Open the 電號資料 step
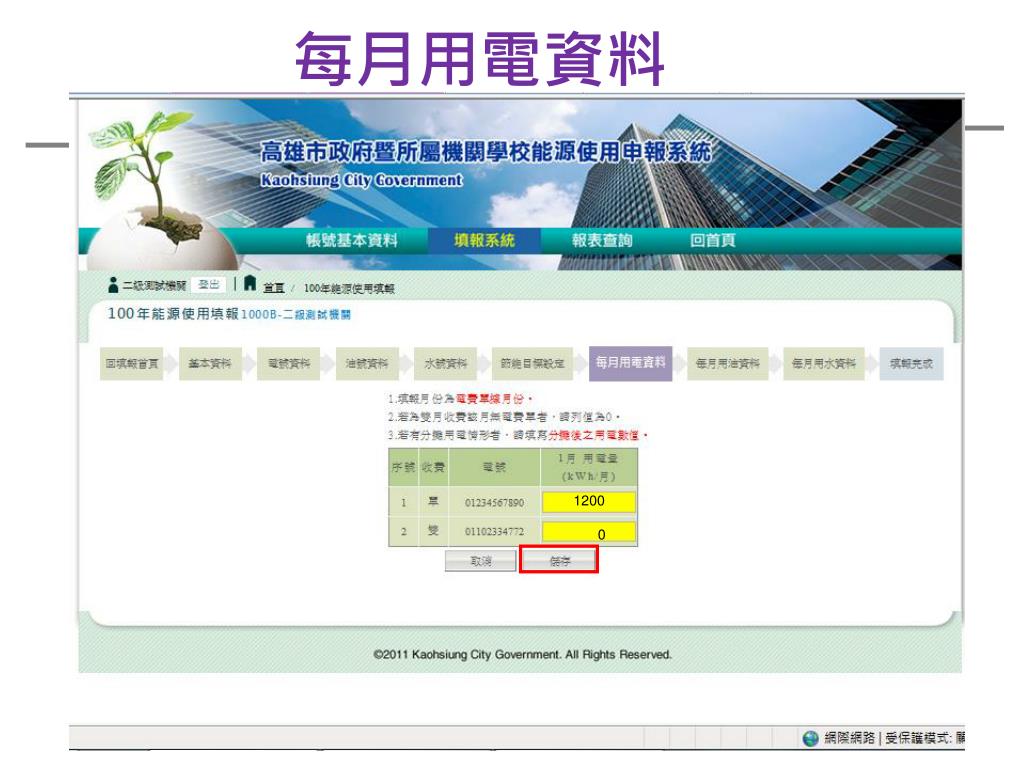 pyautogui.click(x=289, y=363)
